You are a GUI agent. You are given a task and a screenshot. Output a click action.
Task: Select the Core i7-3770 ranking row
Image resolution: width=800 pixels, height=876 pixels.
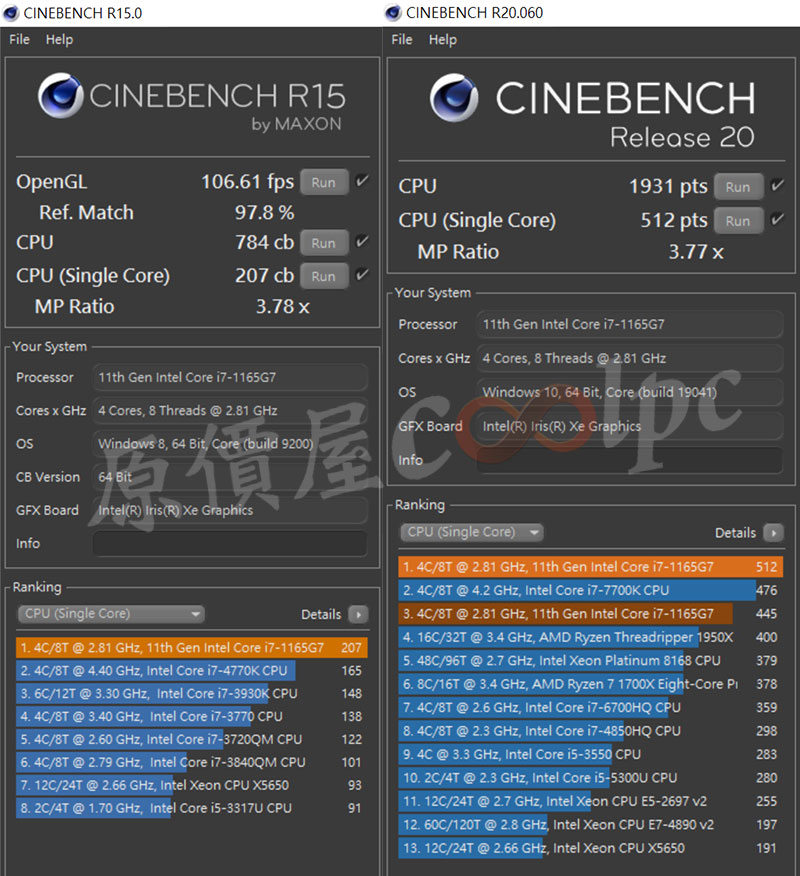(x=192, y=716)
